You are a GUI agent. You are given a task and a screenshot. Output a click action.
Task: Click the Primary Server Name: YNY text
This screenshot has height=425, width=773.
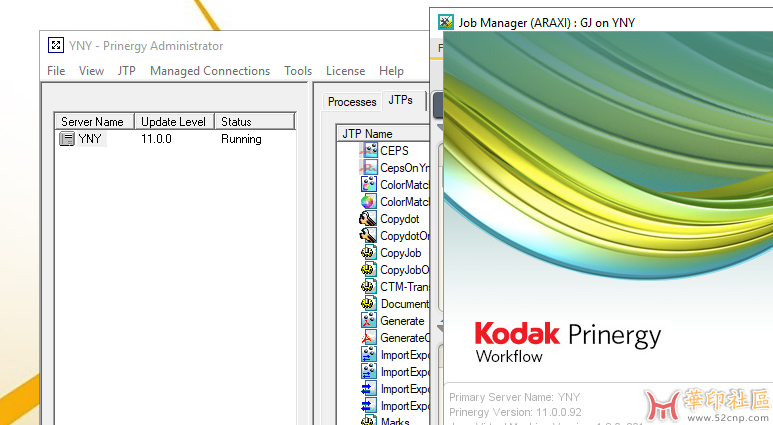click(x=515, y=397)
